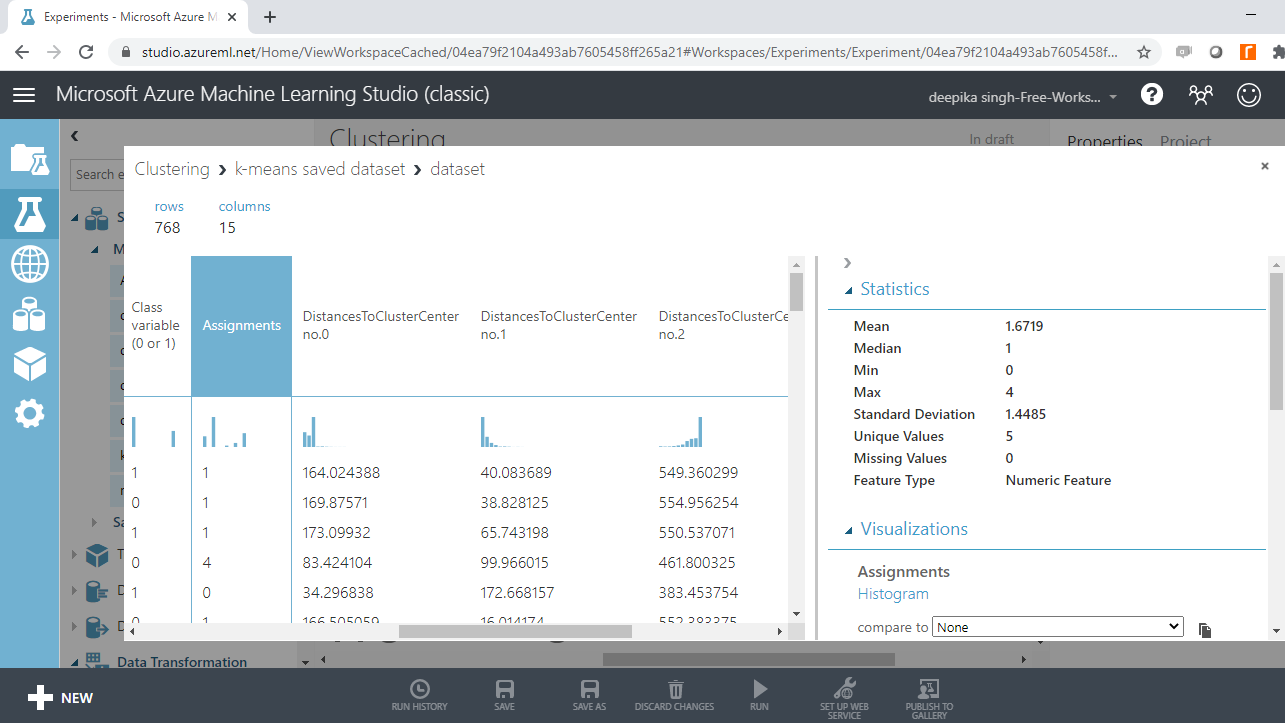
Task: Collapse the right details pane chevron
Action: pos(847,263)
